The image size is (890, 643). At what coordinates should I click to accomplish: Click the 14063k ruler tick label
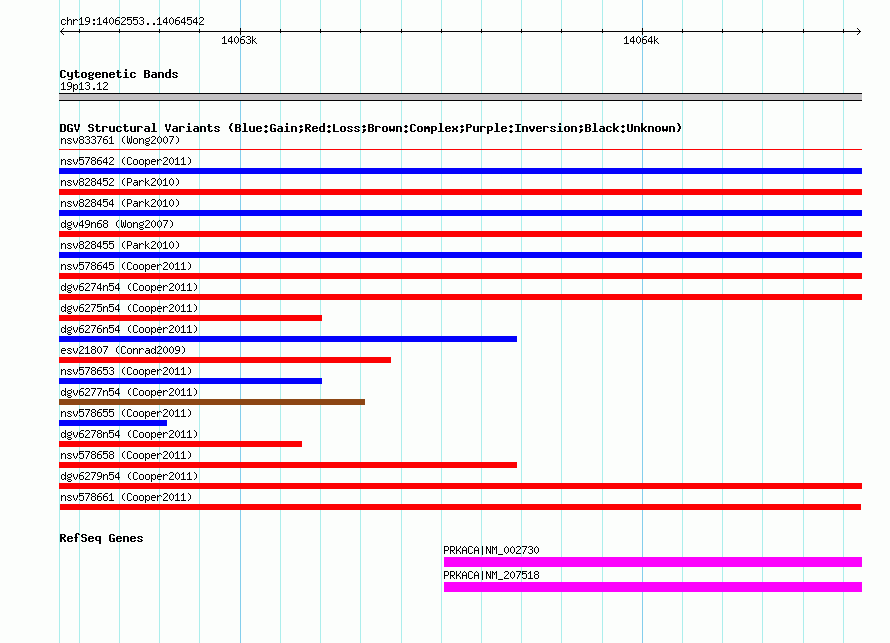tap(239, 40)
